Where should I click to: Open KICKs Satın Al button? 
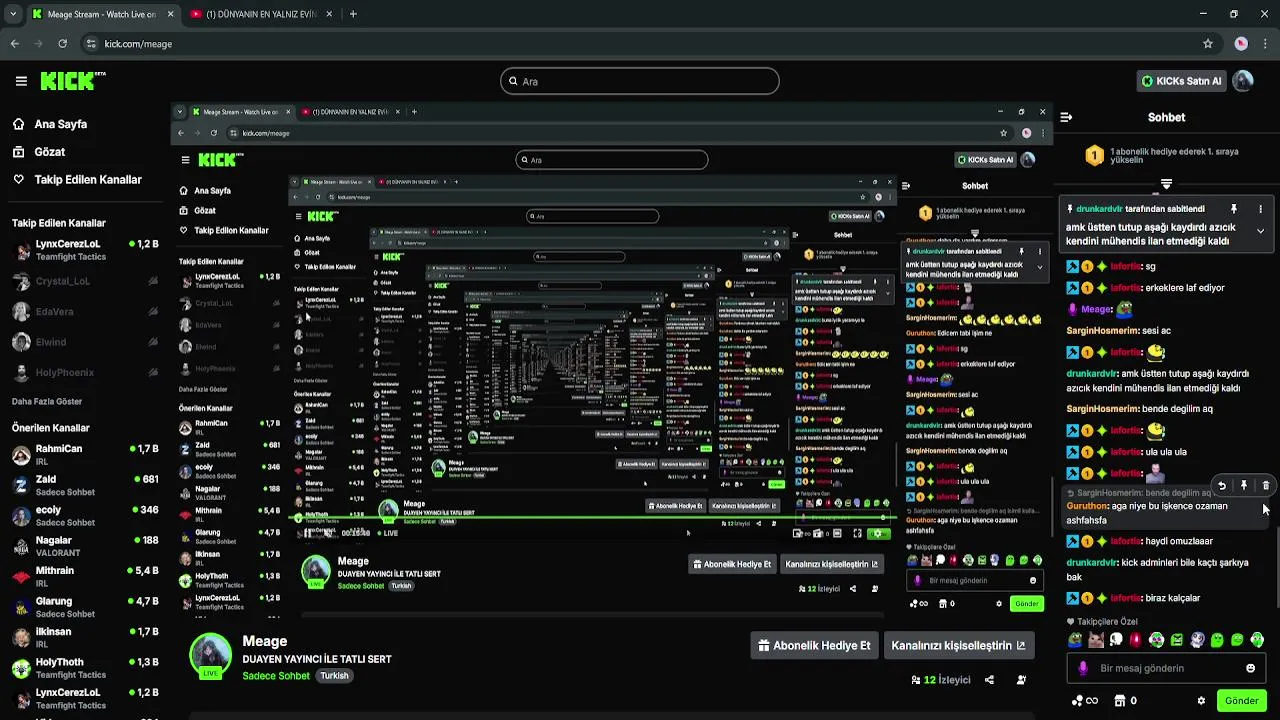tap(1183, 81)
